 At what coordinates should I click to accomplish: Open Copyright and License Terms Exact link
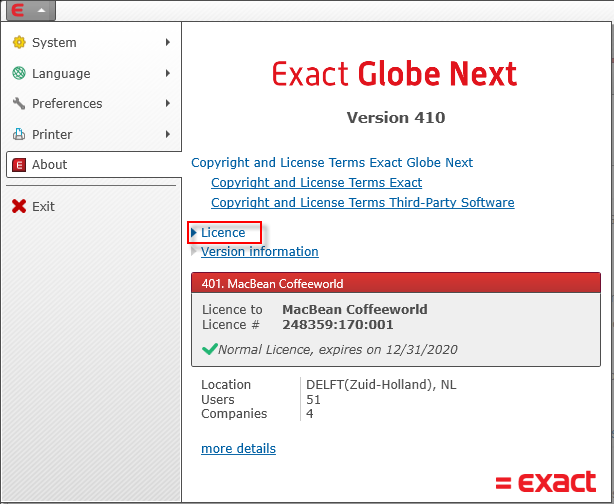(316, 182)
